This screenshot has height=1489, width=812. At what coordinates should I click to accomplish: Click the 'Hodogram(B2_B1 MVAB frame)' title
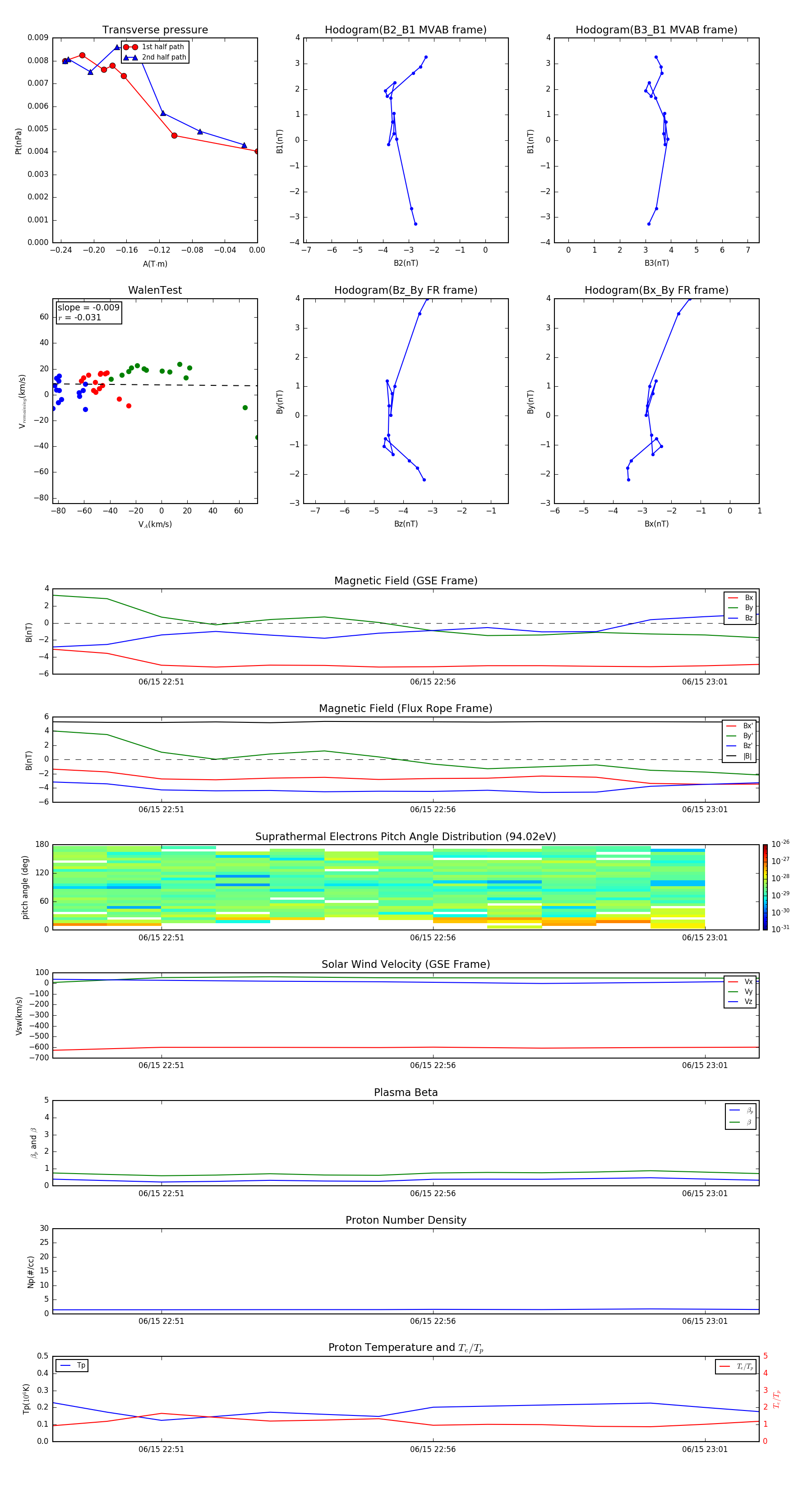point(406,30)
